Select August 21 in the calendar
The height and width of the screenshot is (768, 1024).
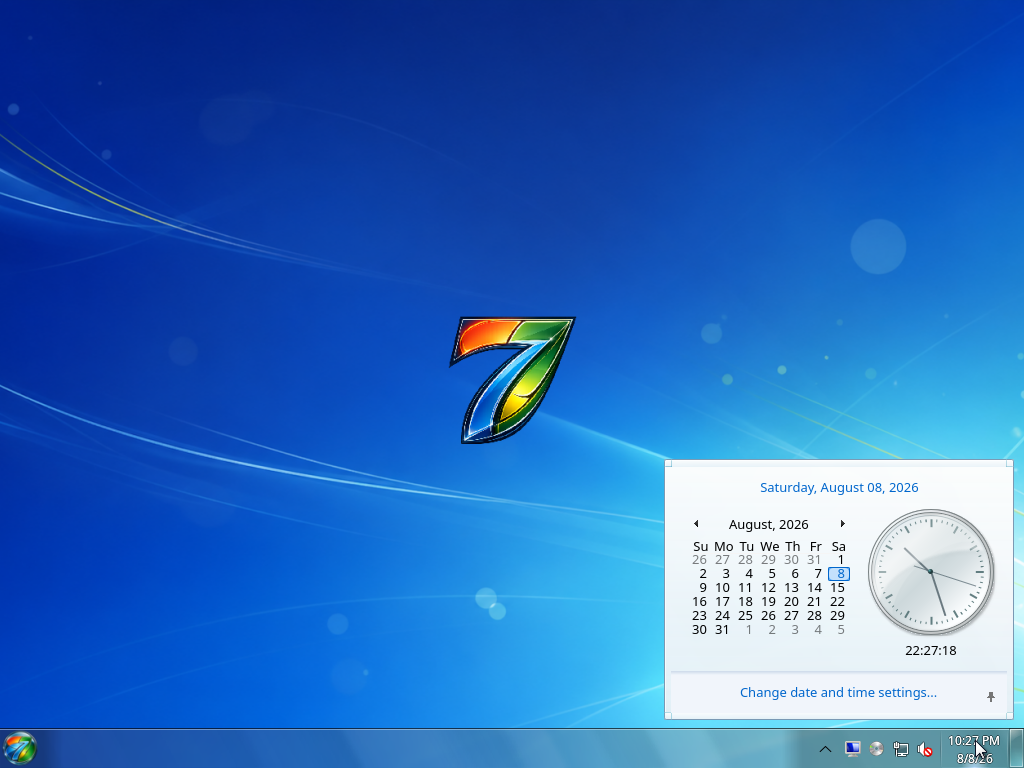pos(814,602)
